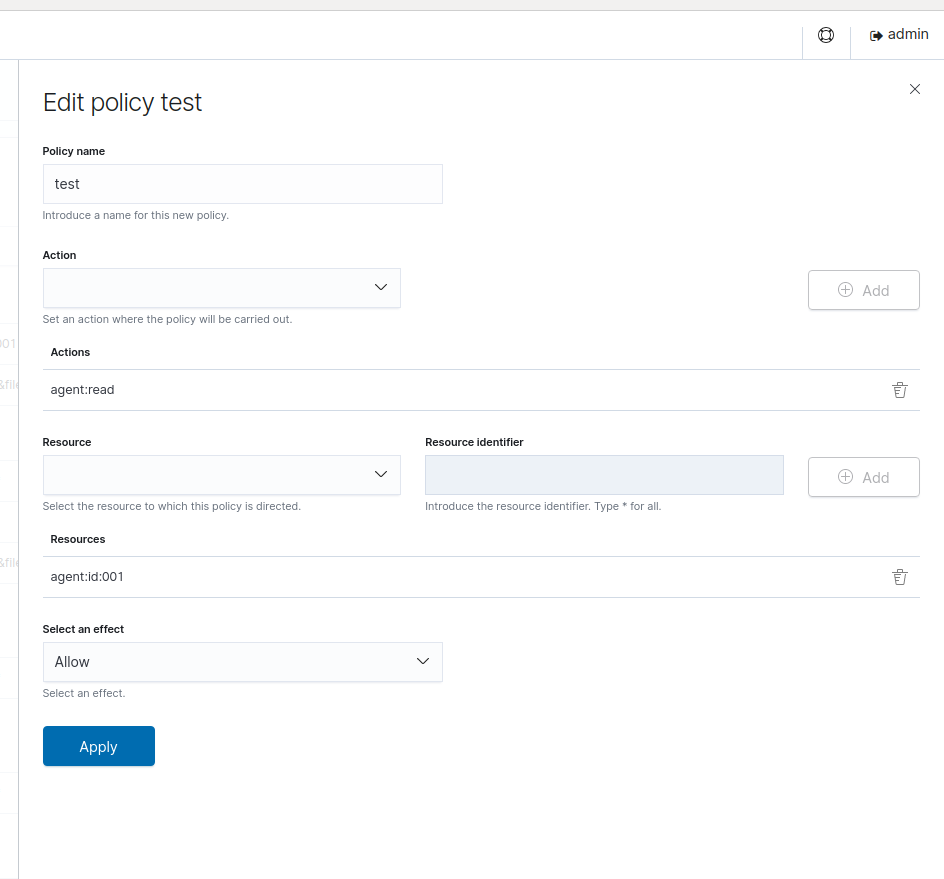
Task: Delete the agent:read action with trash icon
Action: (899, 390)
